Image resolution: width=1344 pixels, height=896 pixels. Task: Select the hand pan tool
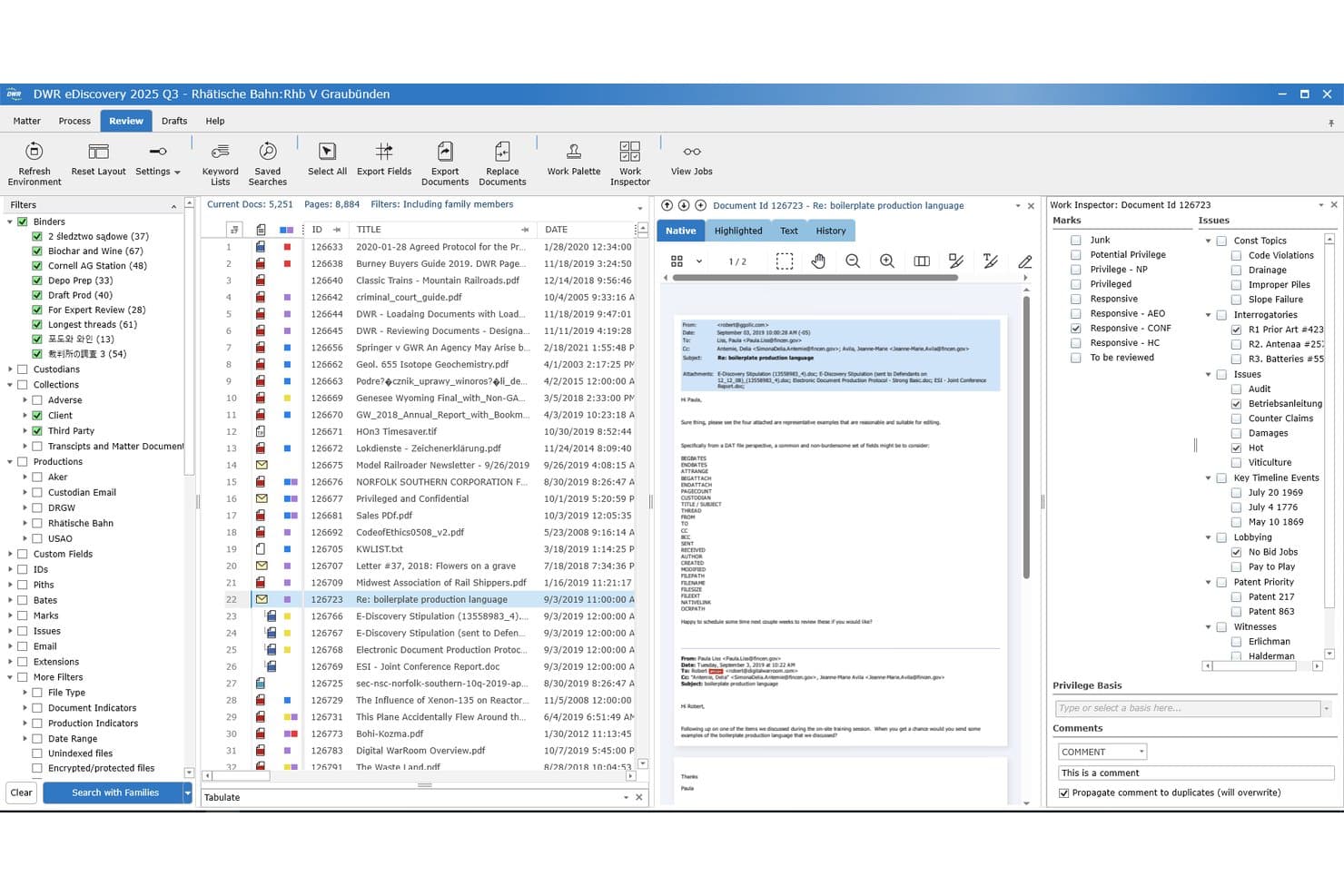[818, 261]
